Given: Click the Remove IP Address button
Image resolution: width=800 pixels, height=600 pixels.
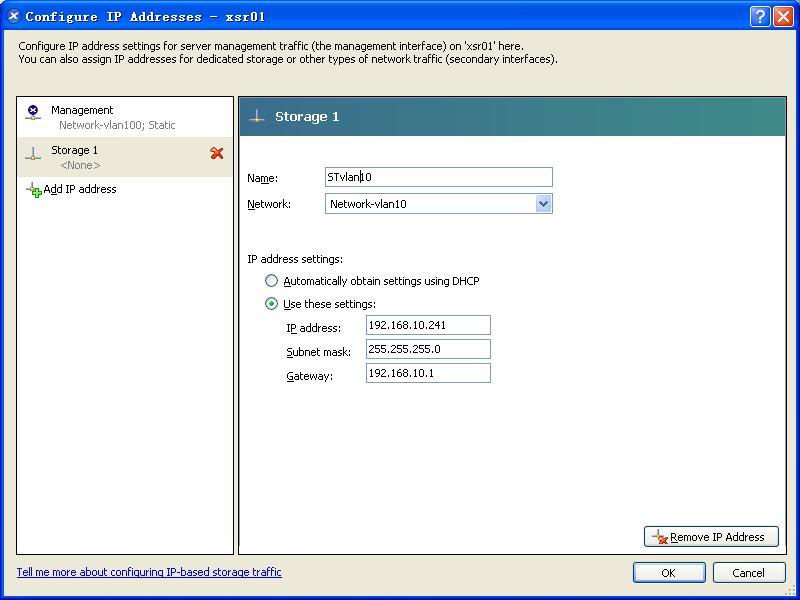Looking at the screenshot, I should (711, 537).
